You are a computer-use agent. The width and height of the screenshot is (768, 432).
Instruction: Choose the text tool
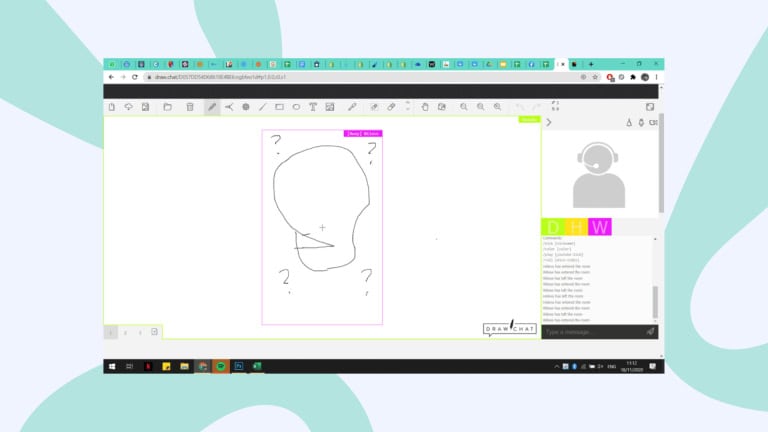(313, 107)
